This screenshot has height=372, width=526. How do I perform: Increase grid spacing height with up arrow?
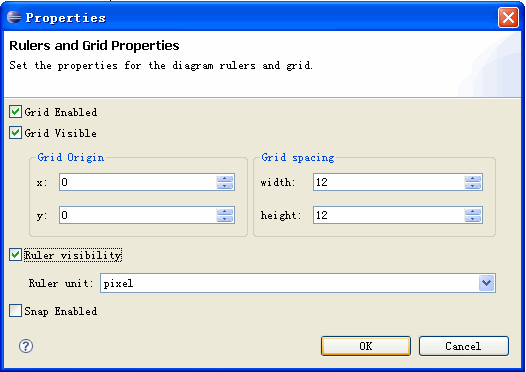473,211
